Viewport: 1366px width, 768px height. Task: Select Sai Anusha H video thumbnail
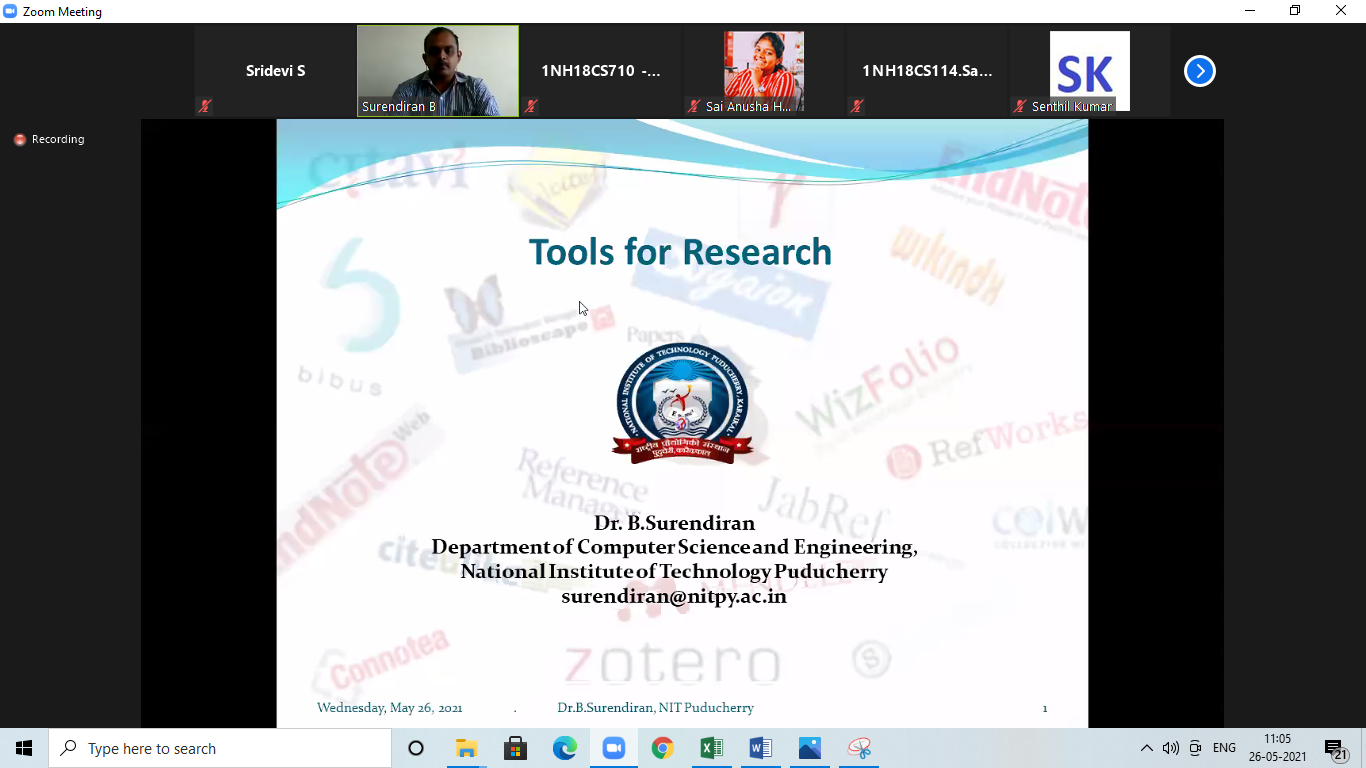click(x=764, y=71)
